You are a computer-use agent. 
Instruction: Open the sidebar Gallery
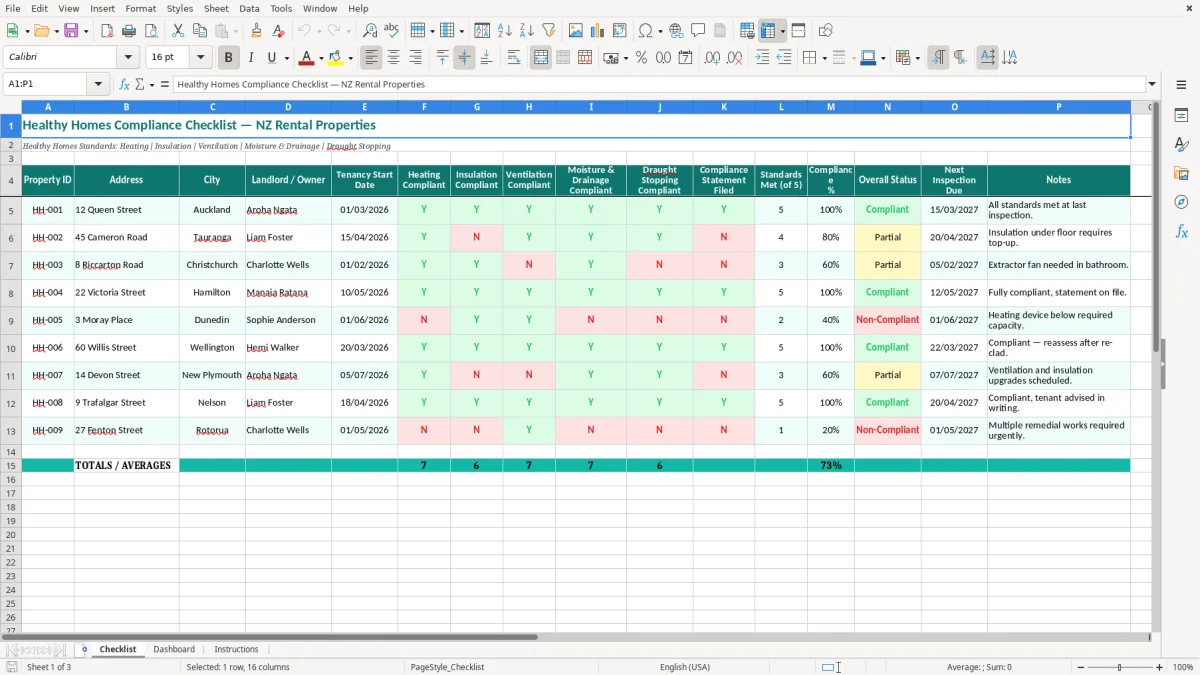[1181, 174]
